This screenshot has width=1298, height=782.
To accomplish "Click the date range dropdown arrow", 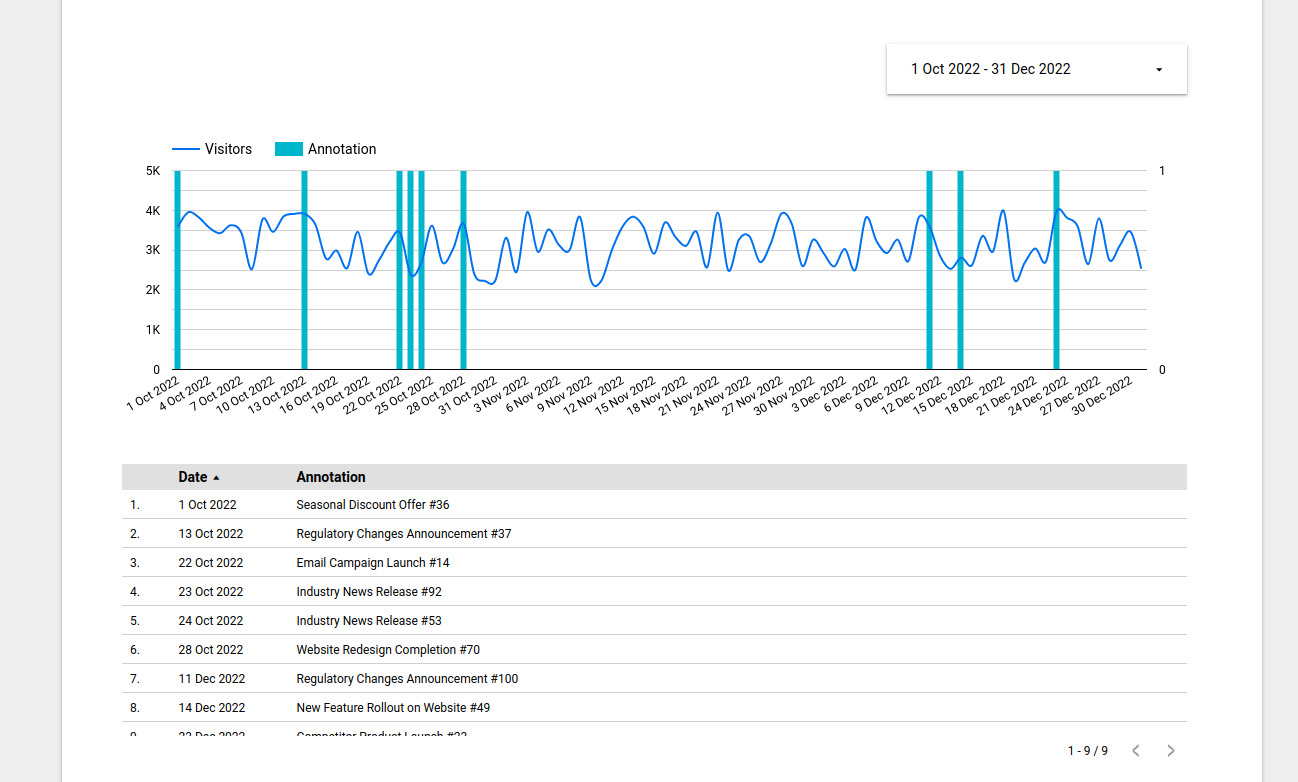I will pos(1159,70).
